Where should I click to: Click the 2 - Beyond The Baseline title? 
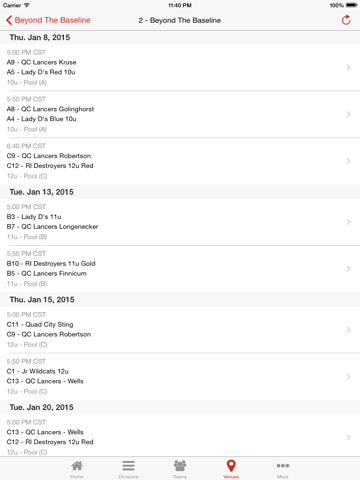180,20
